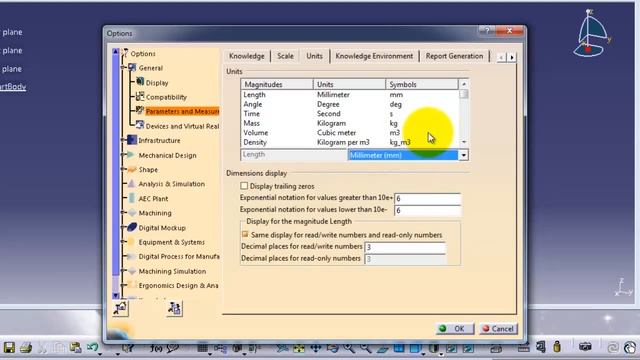
Task: Expand the Machining tree node
Action: click(123, 213)
